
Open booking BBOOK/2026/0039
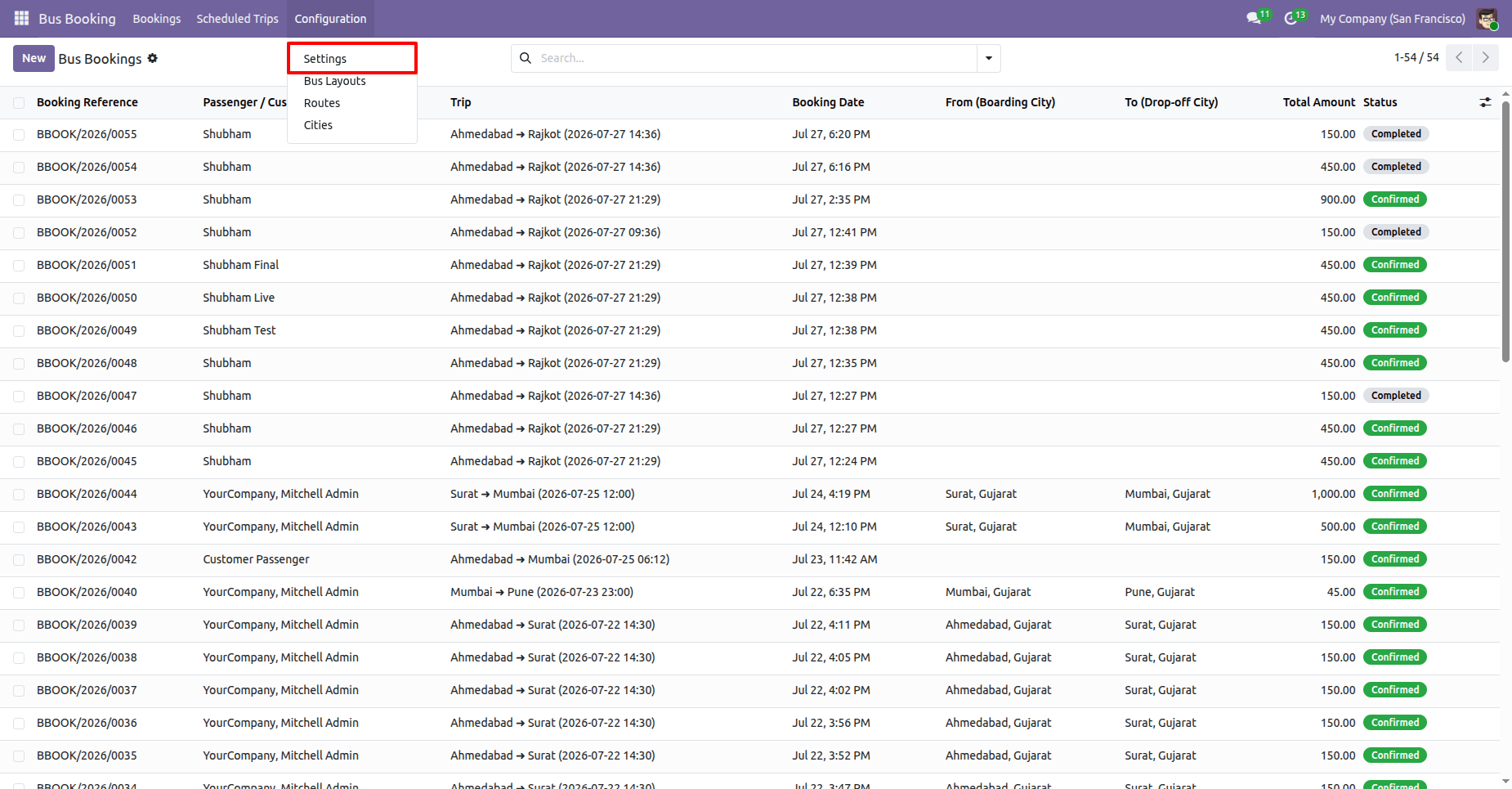pyautogui.click(x=87, y=625)
